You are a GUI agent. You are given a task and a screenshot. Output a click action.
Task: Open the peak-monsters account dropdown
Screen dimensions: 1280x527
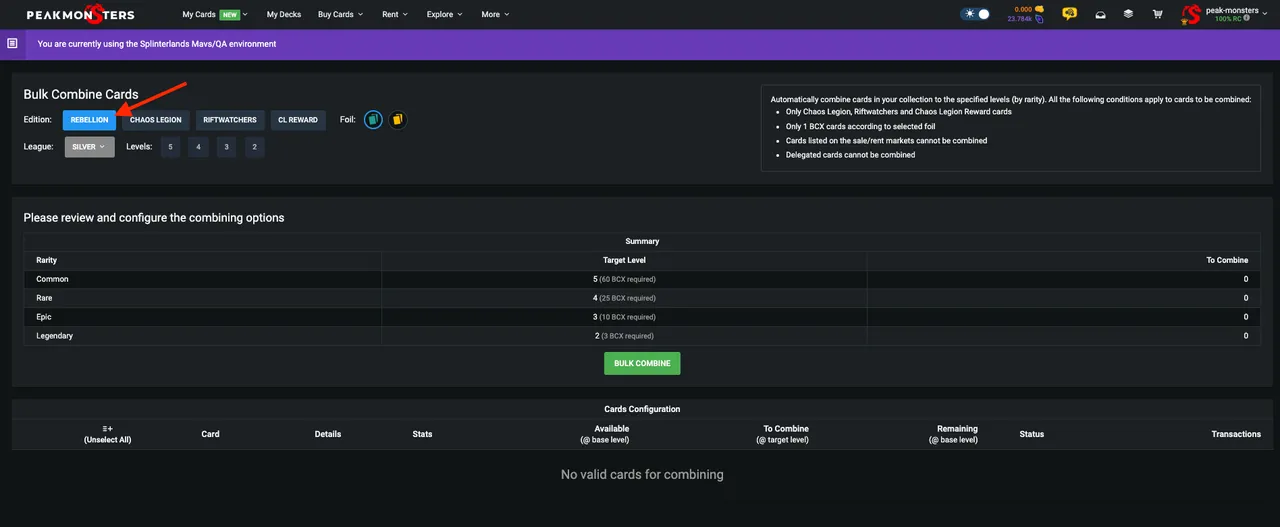(x=1238, y=10)
